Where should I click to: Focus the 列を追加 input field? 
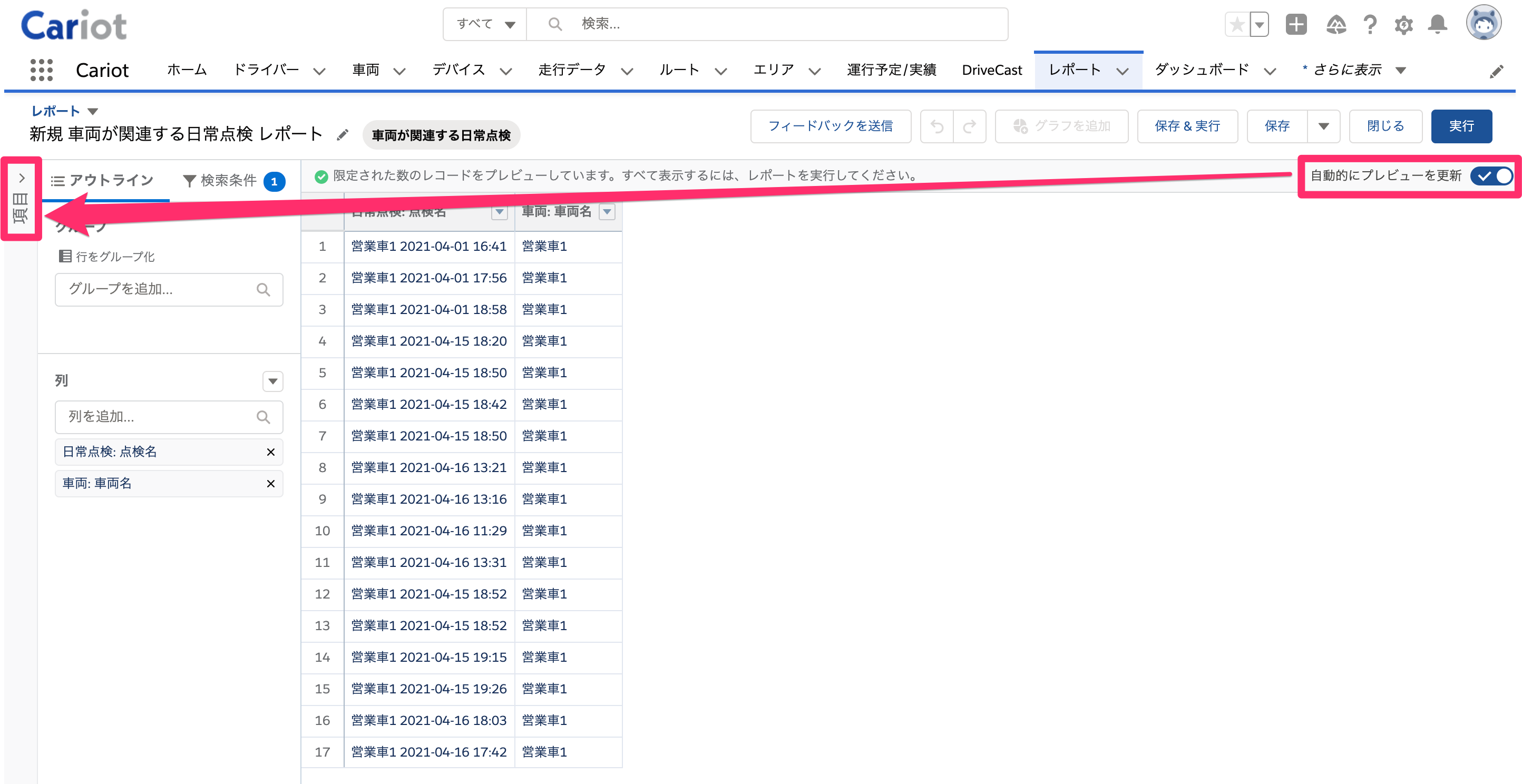169,417
